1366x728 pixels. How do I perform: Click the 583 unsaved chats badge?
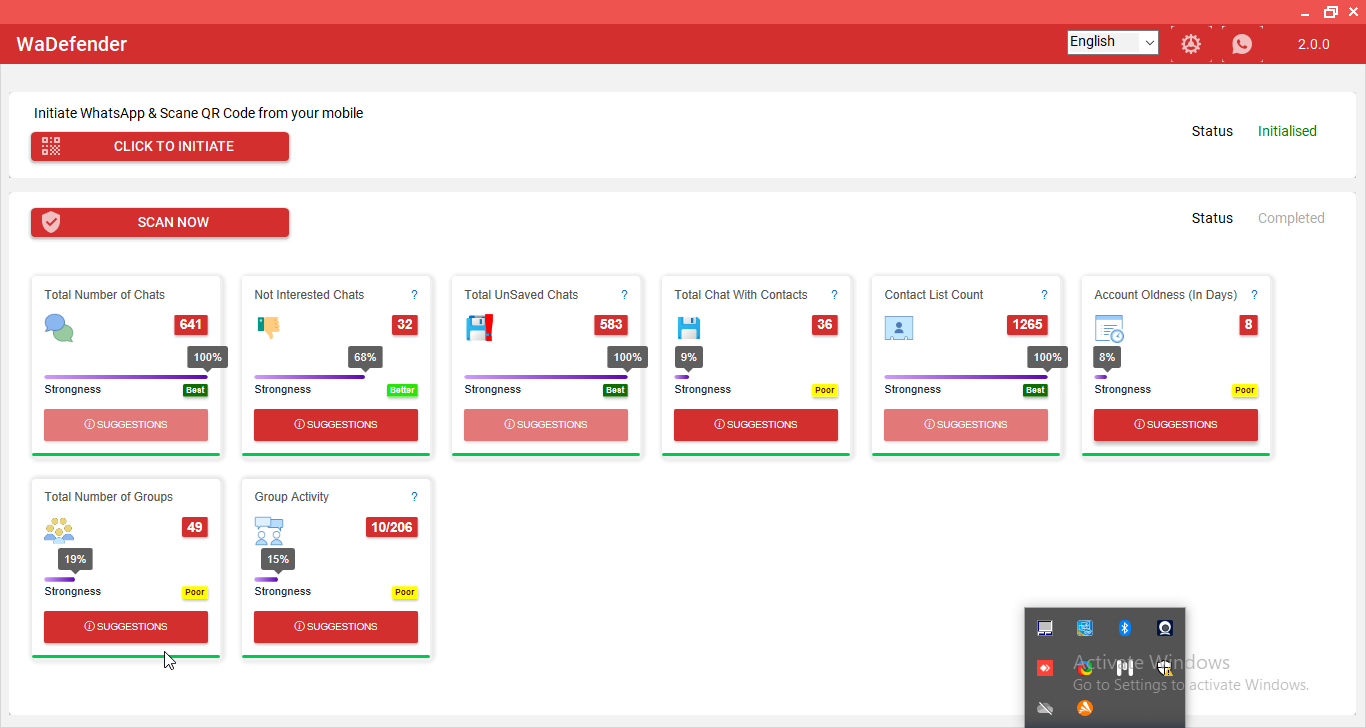[611, 325]
